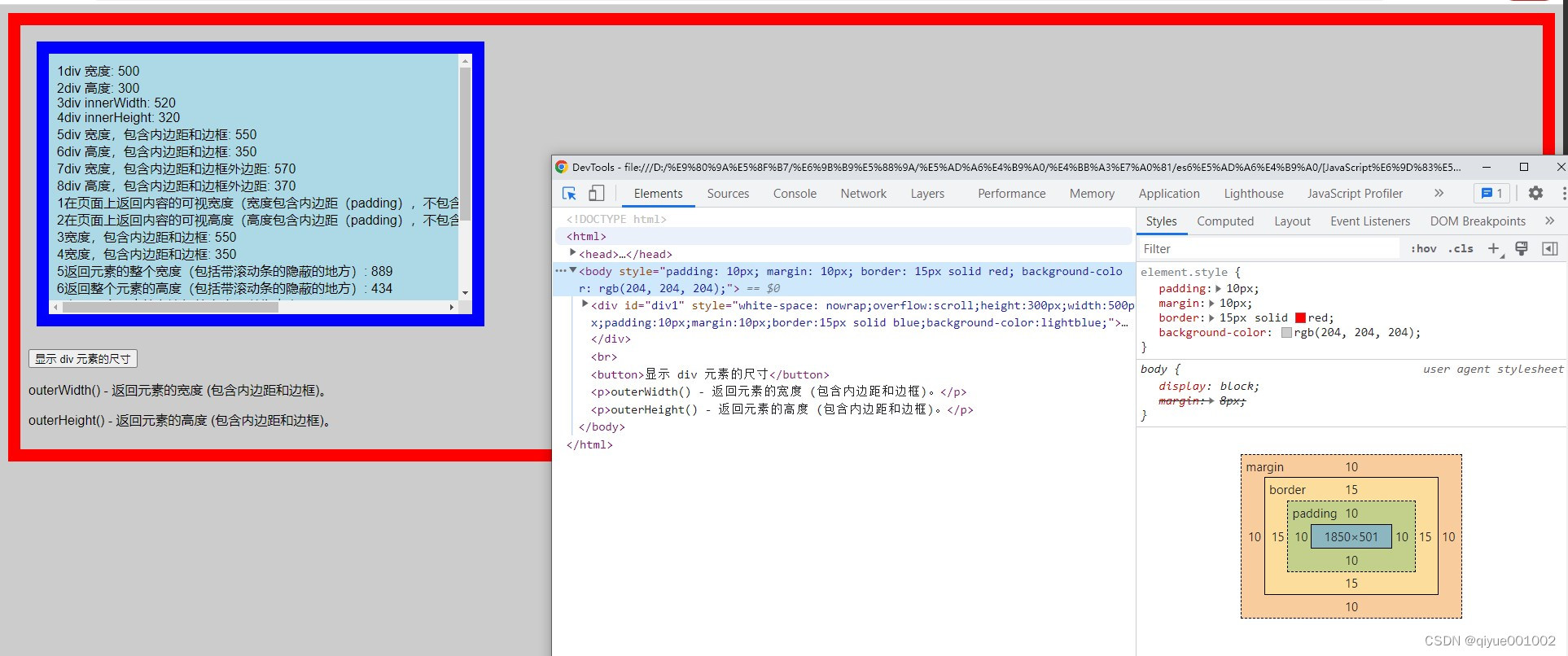
Task: Click '5div 宽度，包含内边距和边框: 550' text
Action: 156,134
